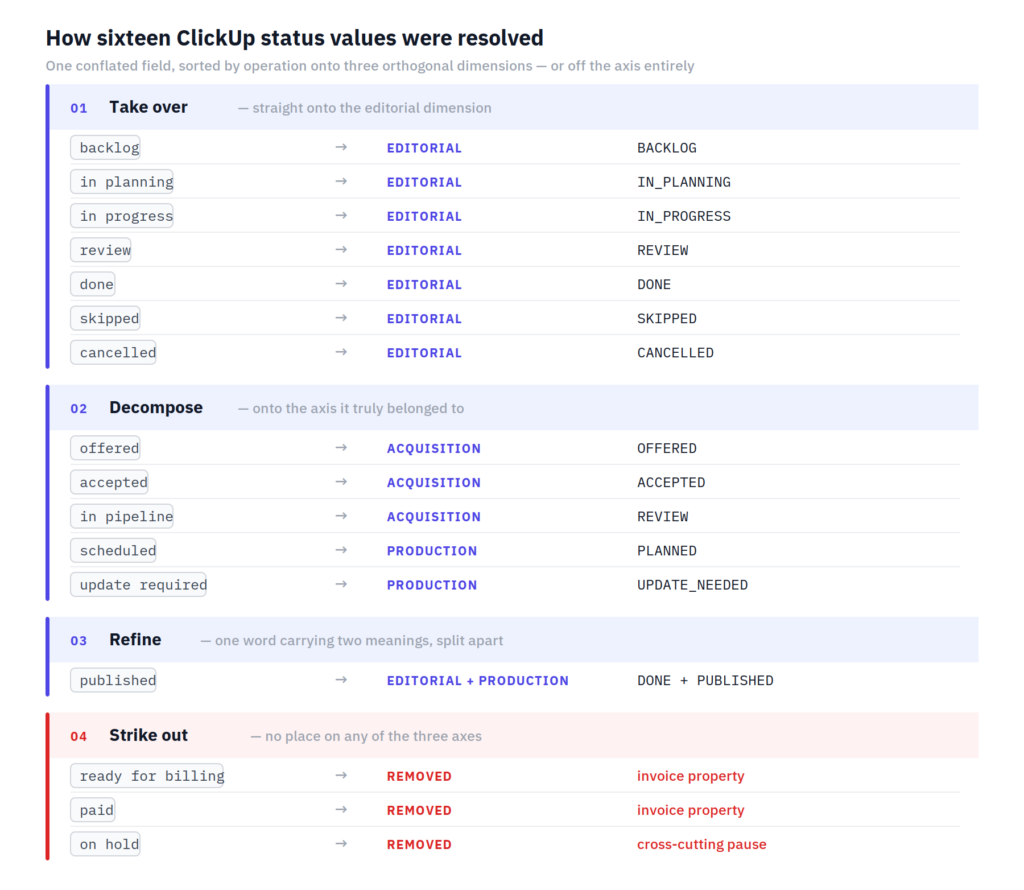Select the "DONE + PUBLISHED" target value

click(705, 680)
